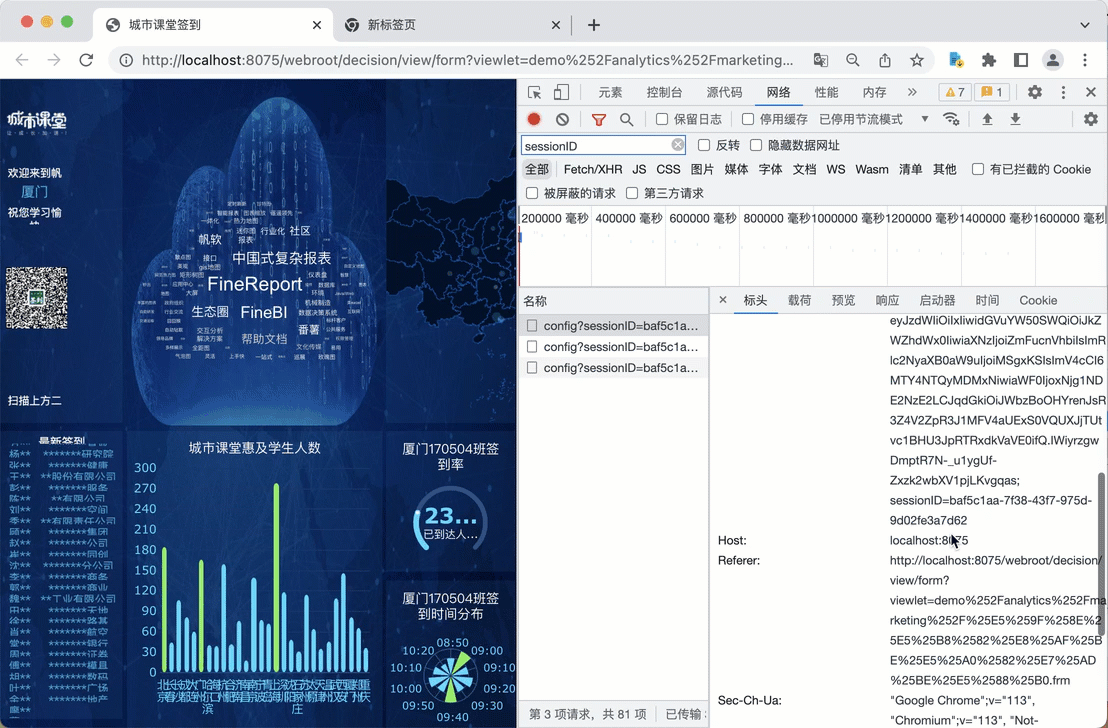Open the Chrome three-dot menu
Image resolution: width=1108 pixels, height=728 pixels.
[1085, 60]
